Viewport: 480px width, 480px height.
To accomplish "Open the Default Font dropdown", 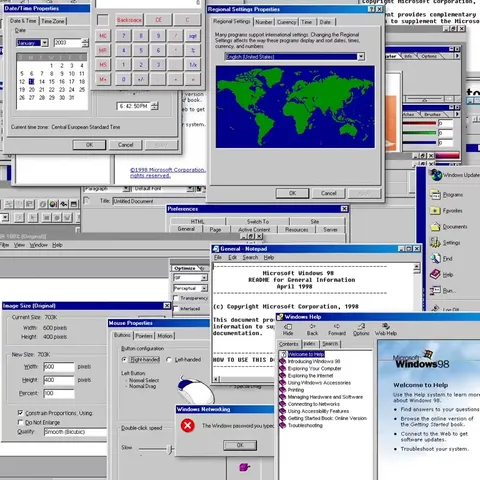I will coord(190,189).
